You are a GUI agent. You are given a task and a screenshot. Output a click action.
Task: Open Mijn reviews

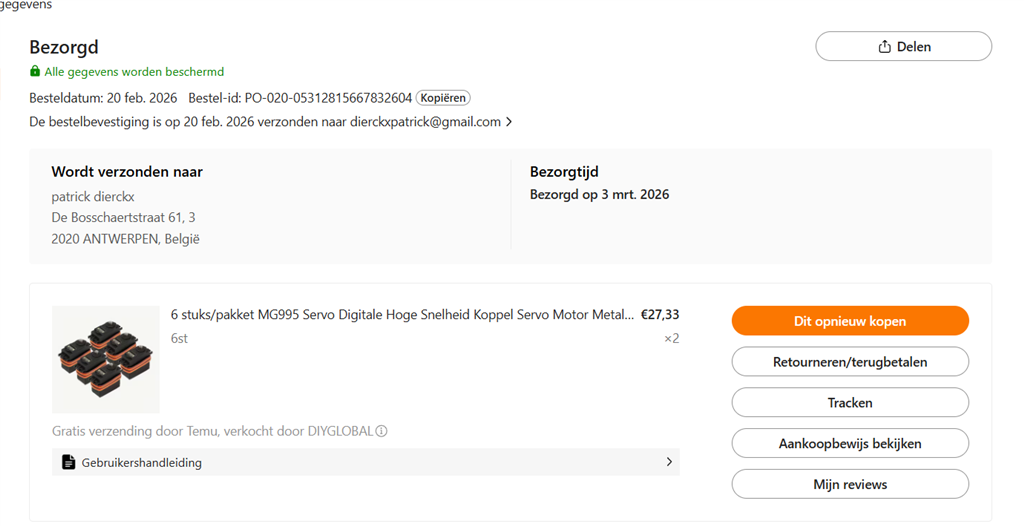click(x=850, y=484)
